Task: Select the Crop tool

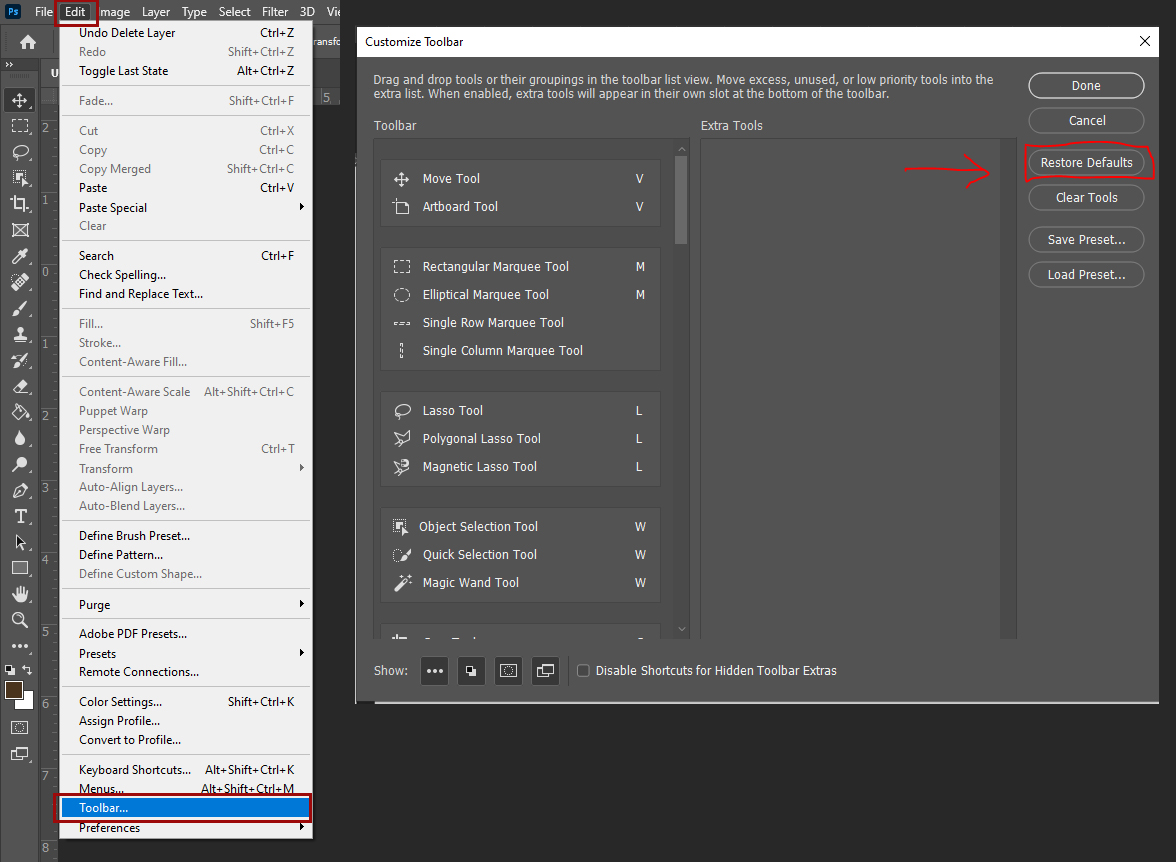Action: coord(20,203)
